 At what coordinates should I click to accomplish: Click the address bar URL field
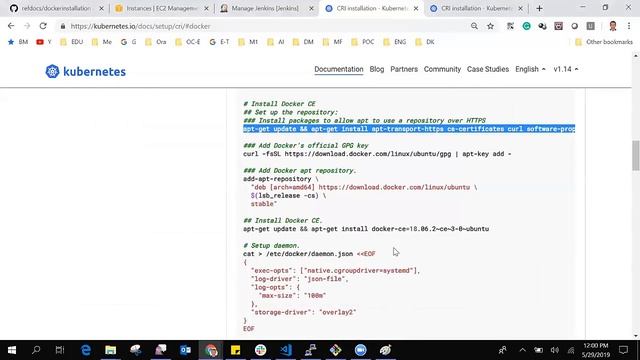(x=261, y=26)
